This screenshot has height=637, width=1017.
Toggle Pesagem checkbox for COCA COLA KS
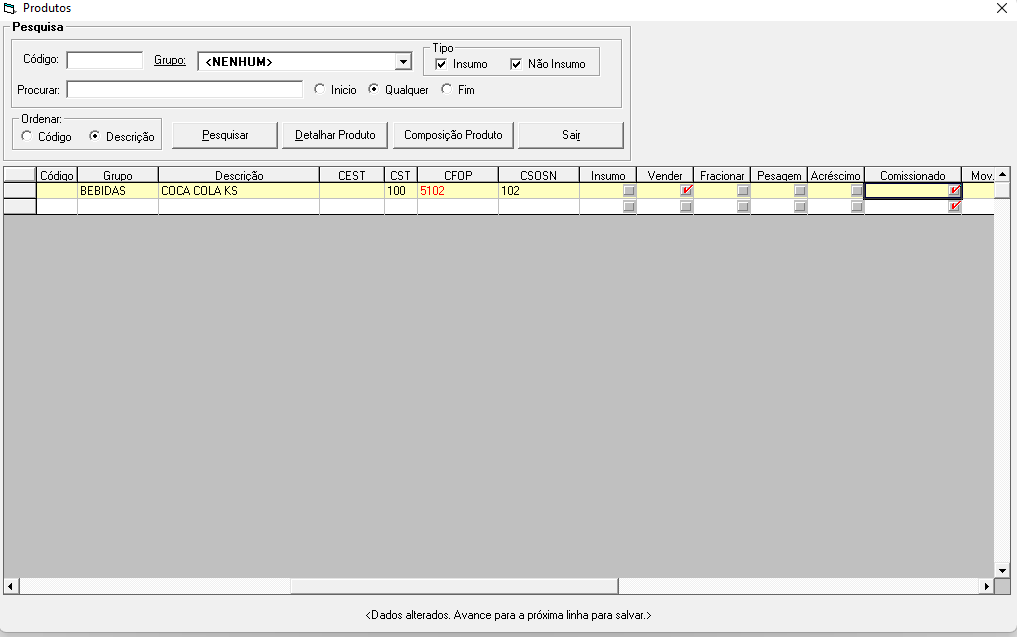click(x=800, y=191)
